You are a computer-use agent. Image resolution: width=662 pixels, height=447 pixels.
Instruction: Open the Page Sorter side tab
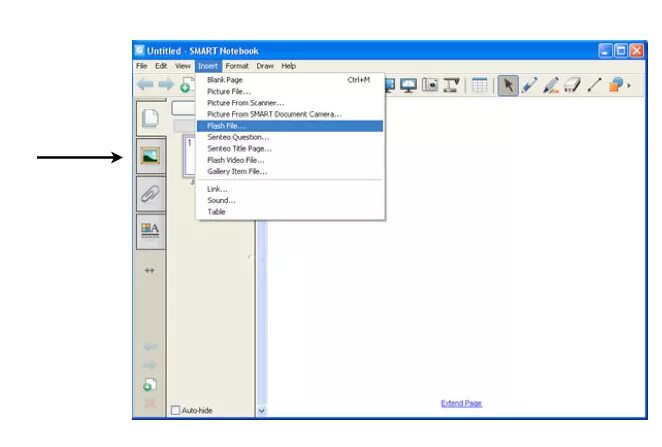(151, 118)
